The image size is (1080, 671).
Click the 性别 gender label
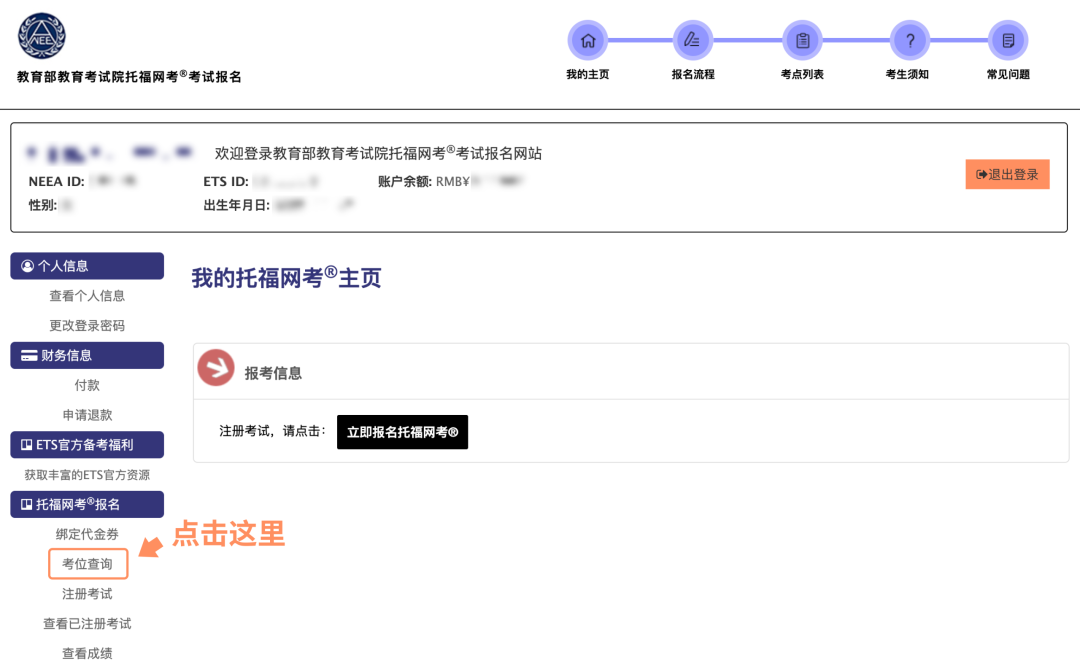pyautogui.click(x=43, y=205)
